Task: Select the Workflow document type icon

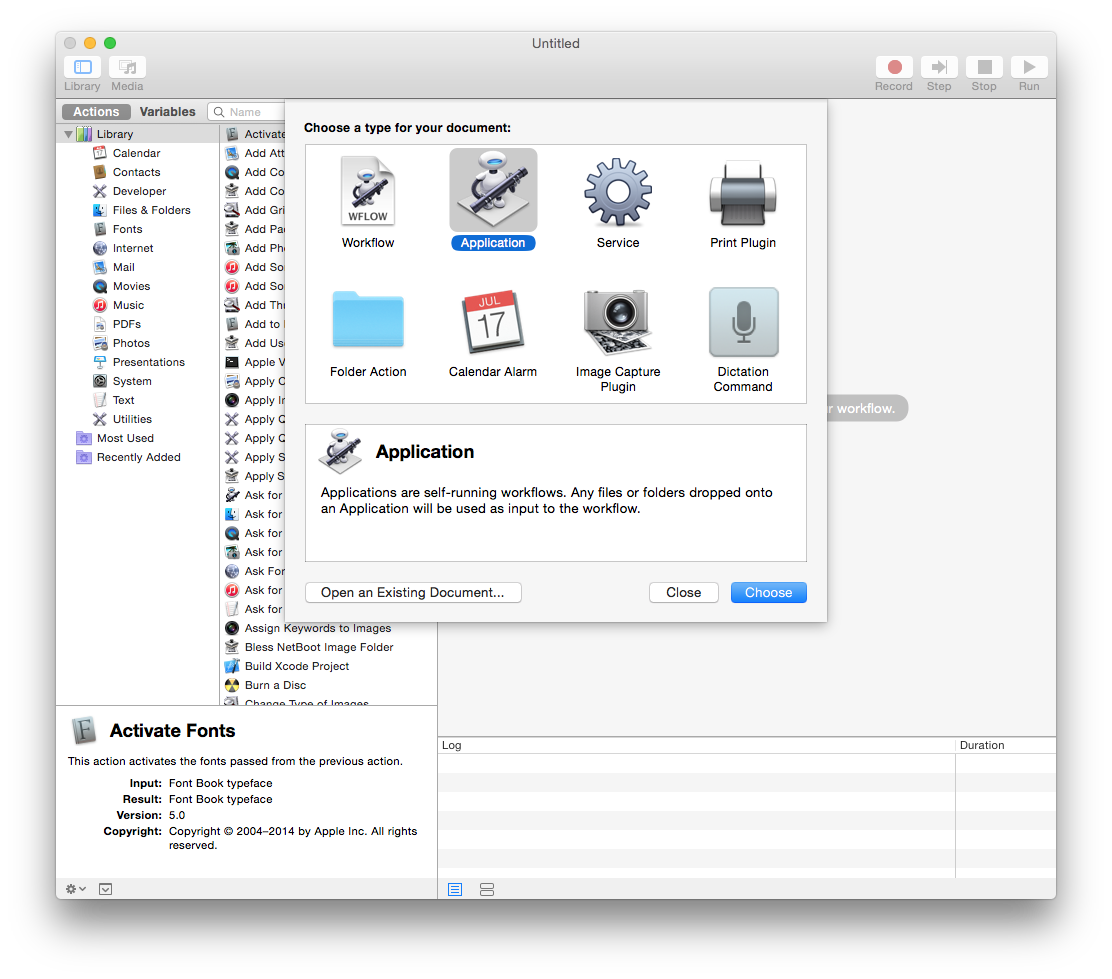Action: [368, 191]
